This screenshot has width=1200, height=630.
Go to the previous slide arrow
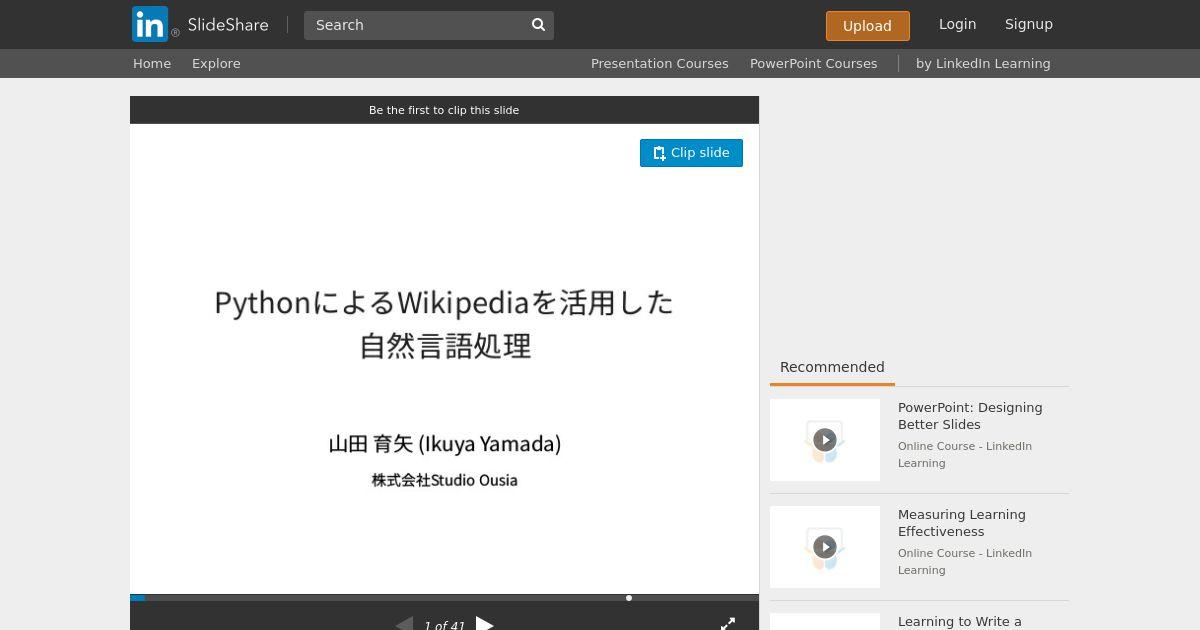404,624
